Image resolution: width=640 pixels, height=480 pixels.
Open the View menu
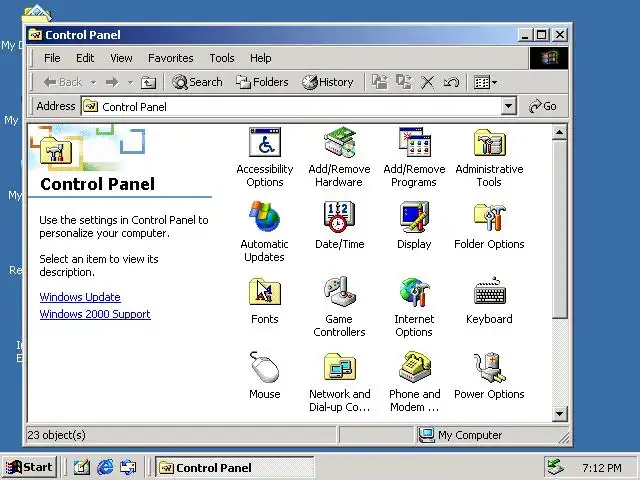click(x=121, y=58)
